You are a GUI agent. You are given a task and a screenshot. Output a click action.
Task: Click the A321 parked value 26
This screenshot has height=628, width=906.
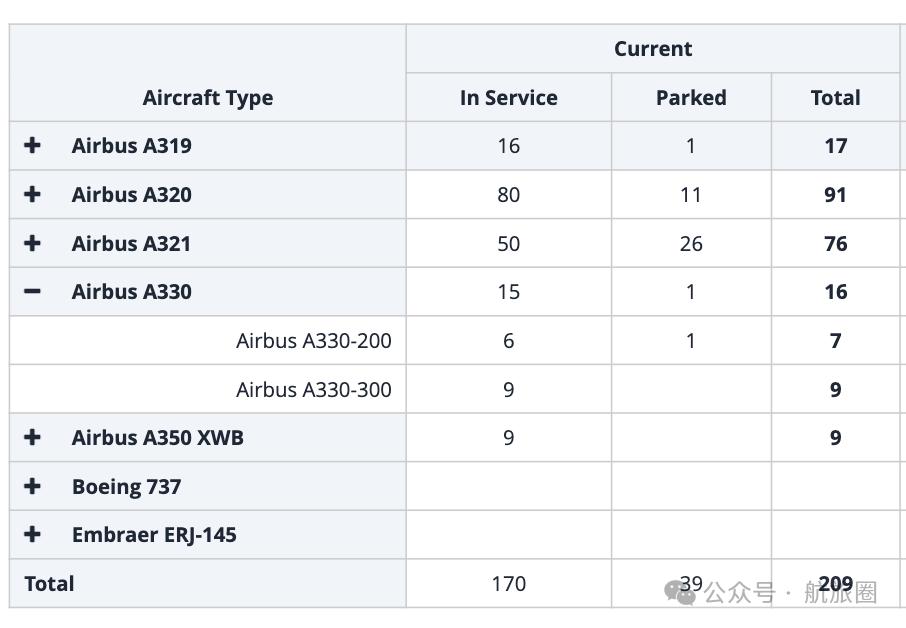pyautogui.click(x=691, y=243)
